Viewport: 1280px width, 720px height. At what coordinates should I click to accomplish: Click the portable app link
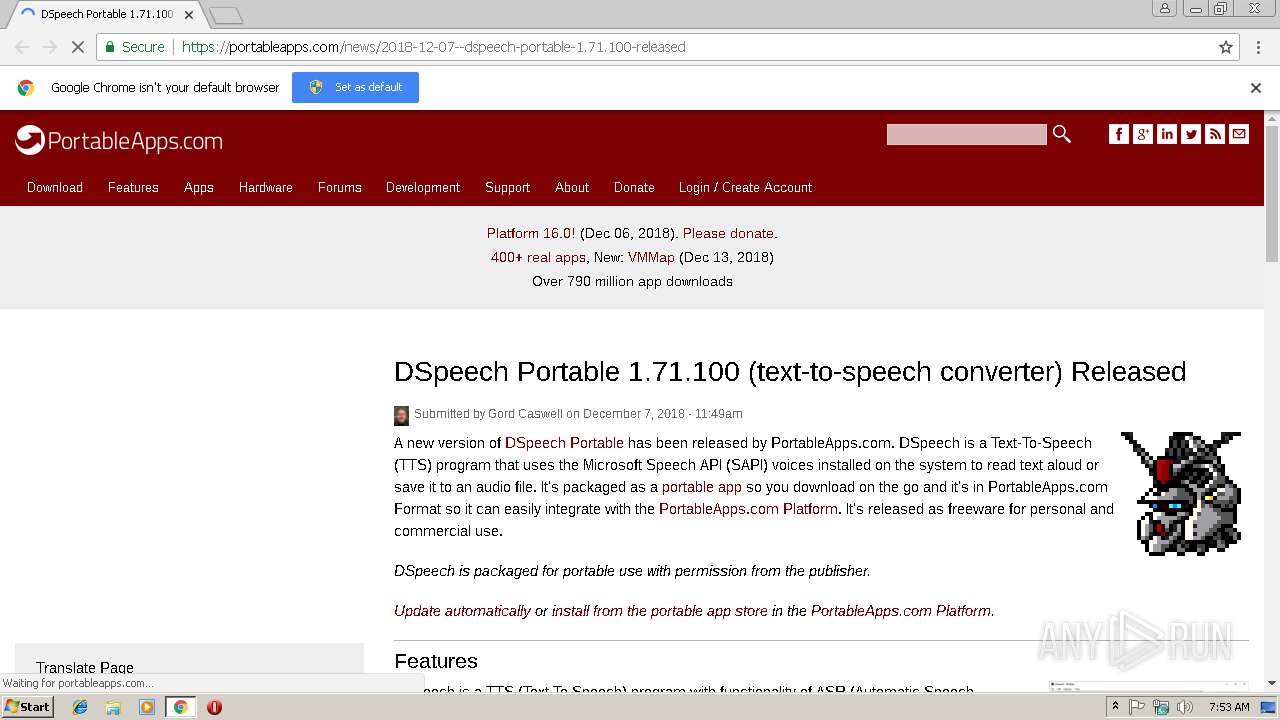702,487
